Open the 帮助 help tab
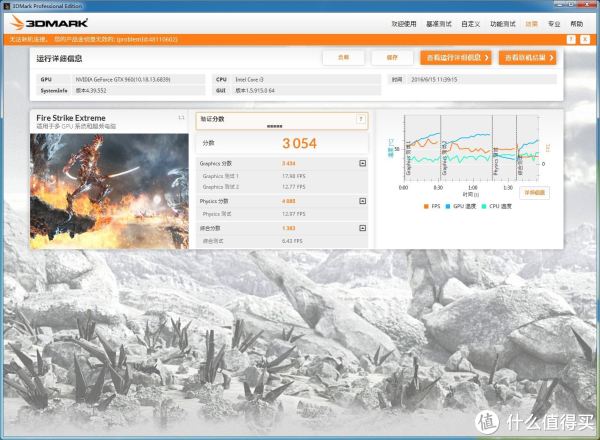Screen dimensions: 600x440 tap(577, 24)
